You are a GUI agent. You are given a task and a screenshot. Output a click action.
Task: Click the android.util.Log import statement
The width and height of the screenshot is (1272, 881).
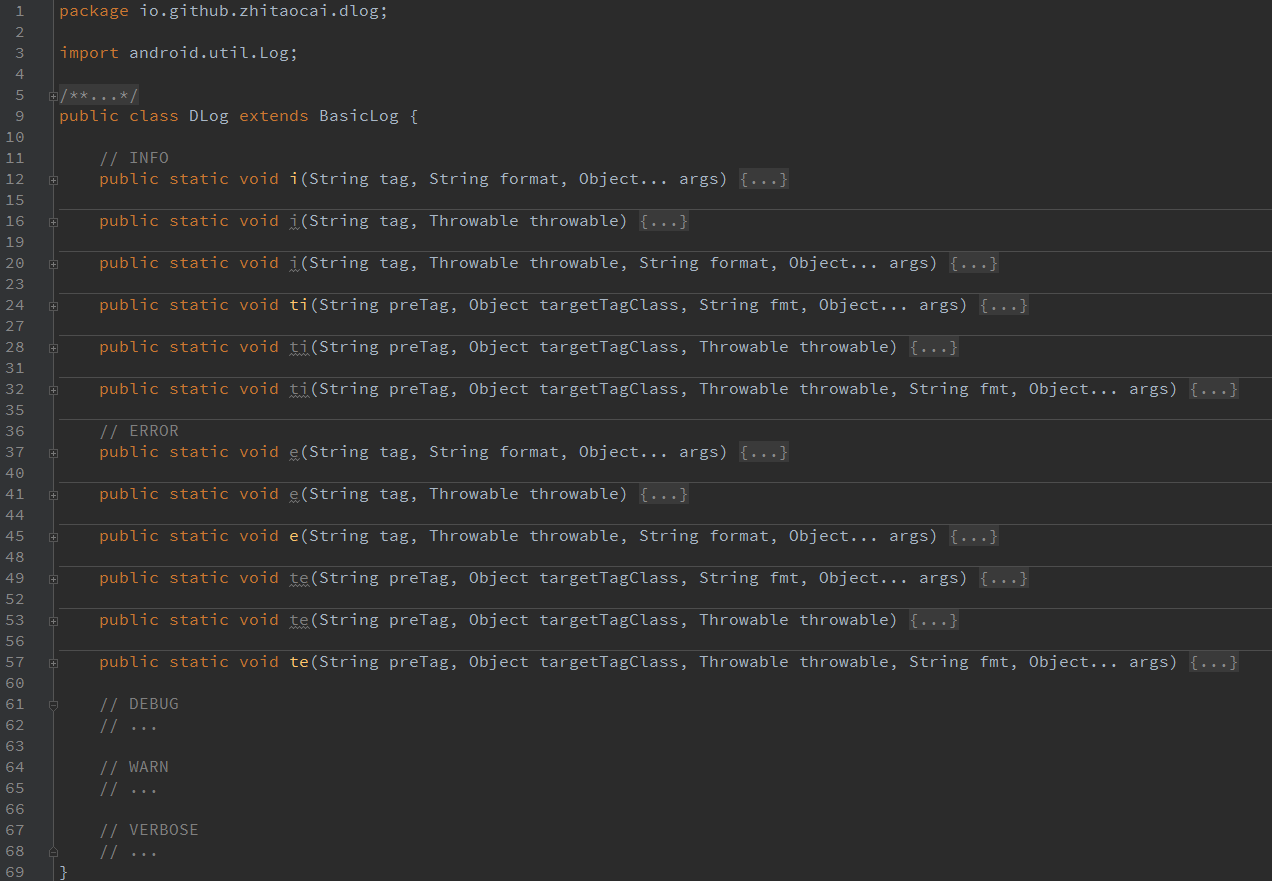pyautogui.click(x=179, y=53)
